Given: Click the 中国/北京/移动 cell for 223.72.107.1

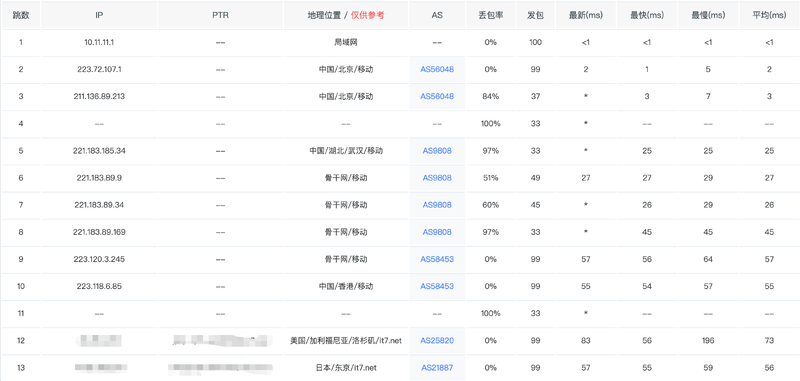Looking at the screenshot, I should coord(346,69).
